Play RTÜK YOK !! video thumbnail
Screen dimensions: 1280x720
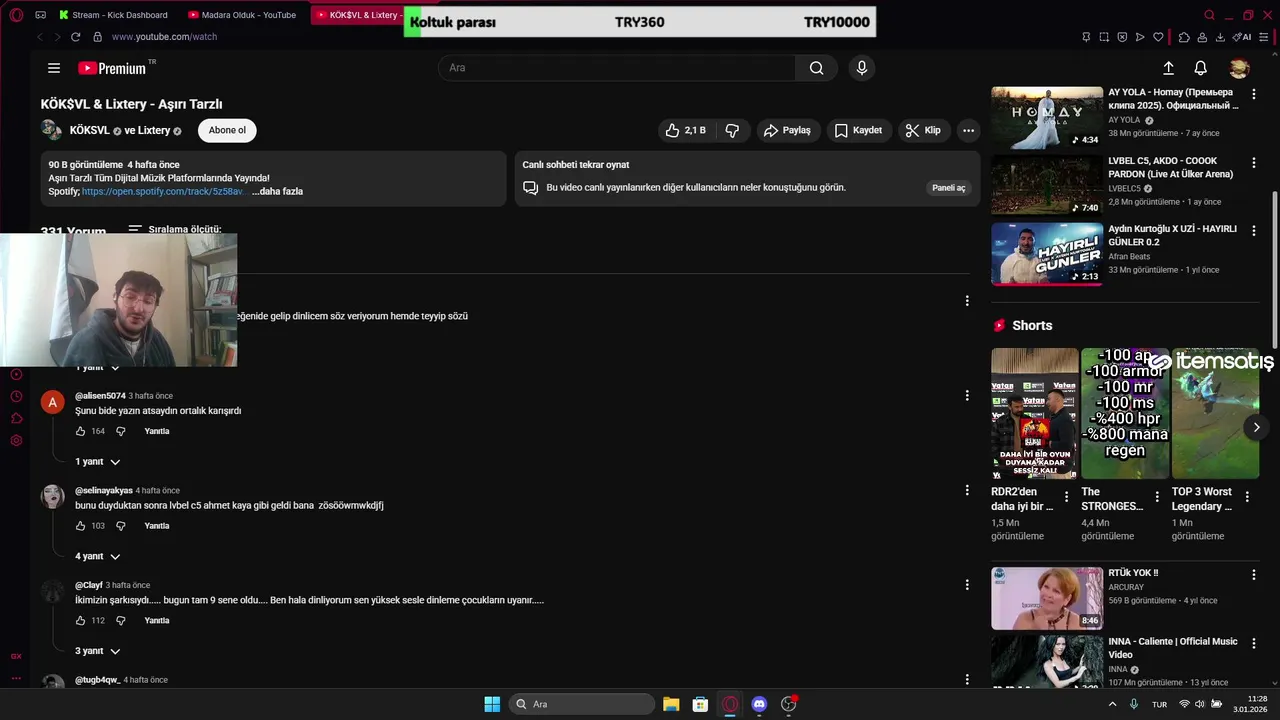1047,598
